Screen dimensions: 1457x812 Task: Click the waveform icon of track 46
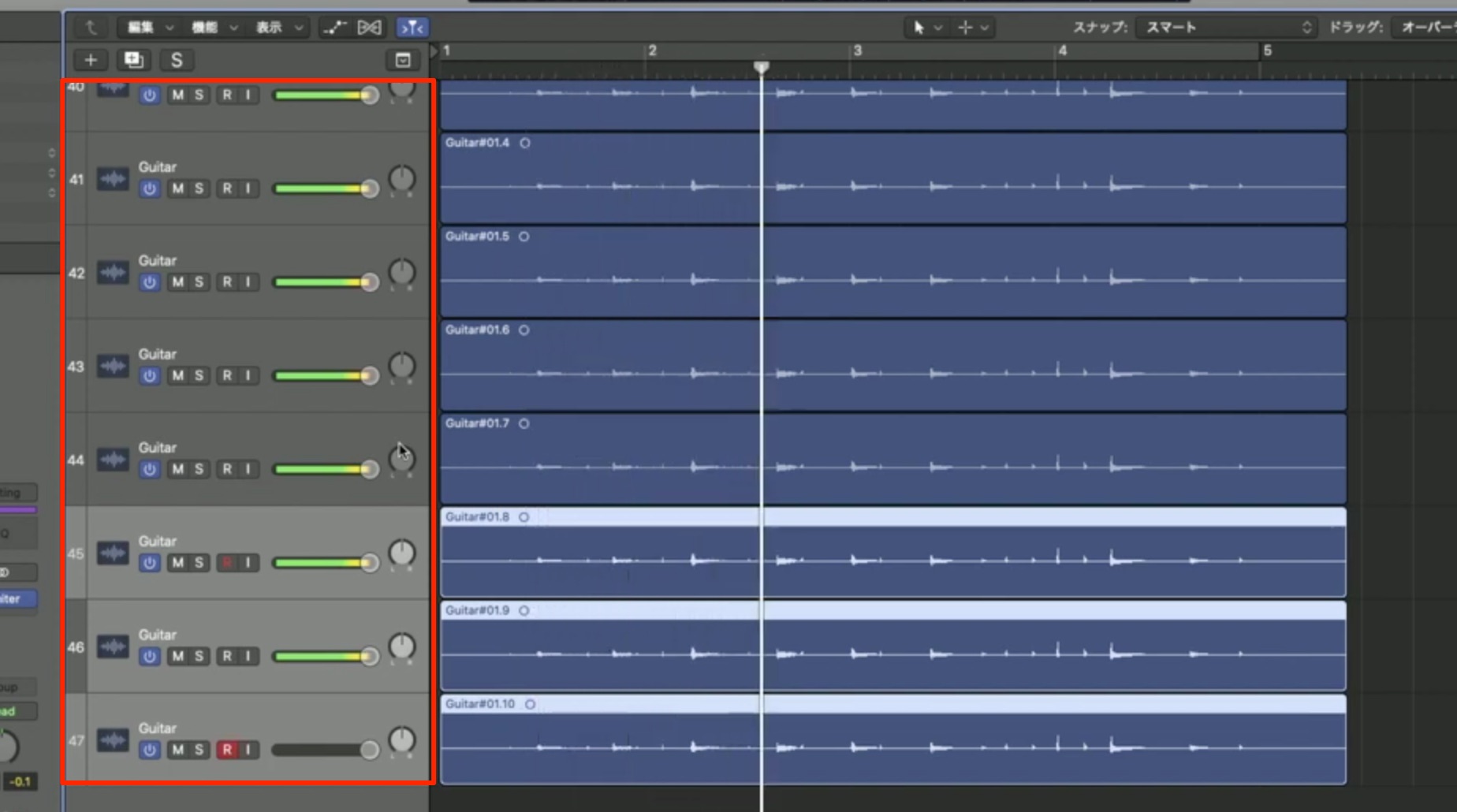coord(113,646)
